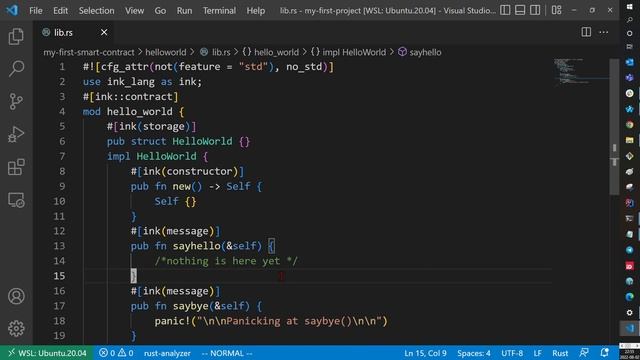Screen dimensions: 640x360
Task: Click 'pub fn saybye' on line 17
Action: click(170, 306)
